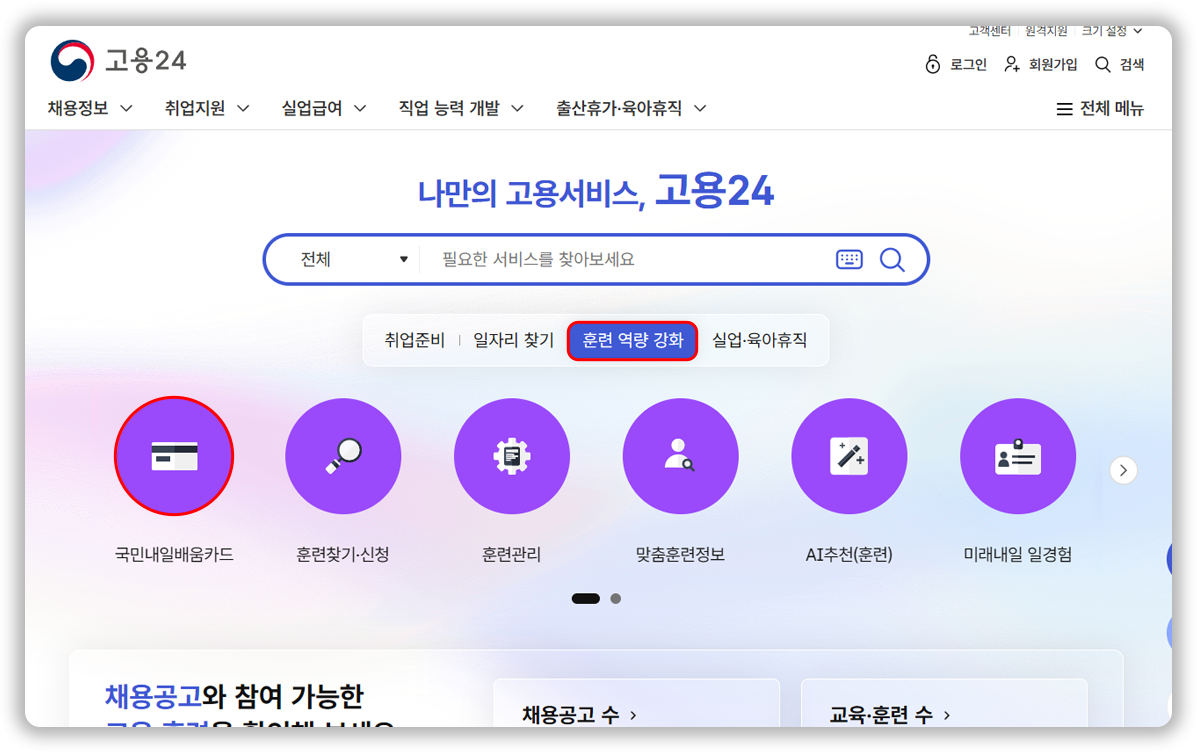Open the 맞춤훈련정보 person search icon

click(680, 456)
